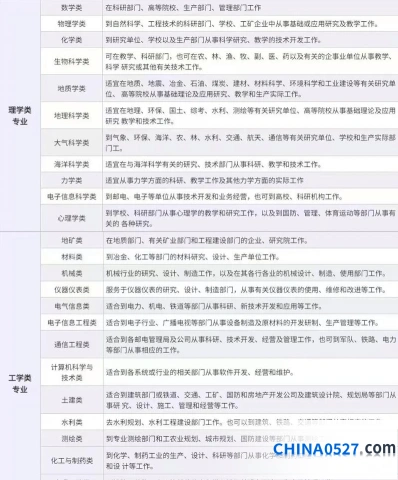Select the 机械类 row label

pyautogui.click(x=72, y=273)
